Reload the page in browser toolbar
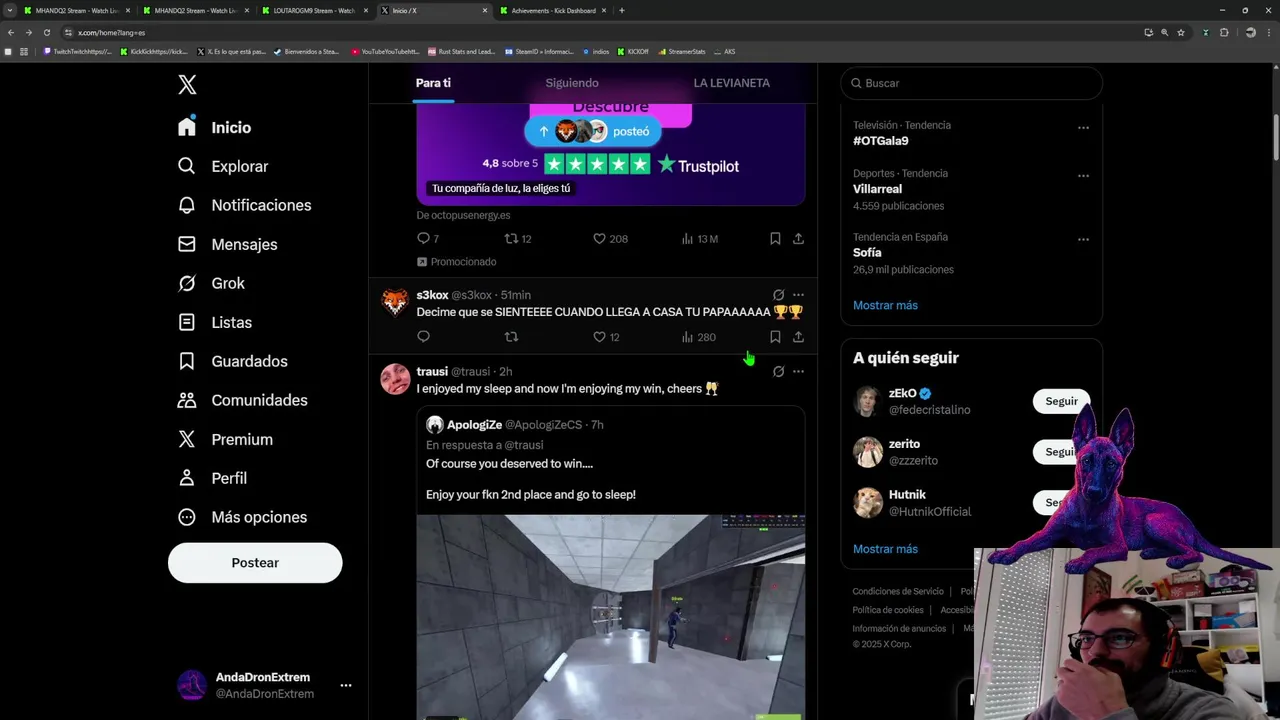1280x720 pixels. [x=46, y=32]
